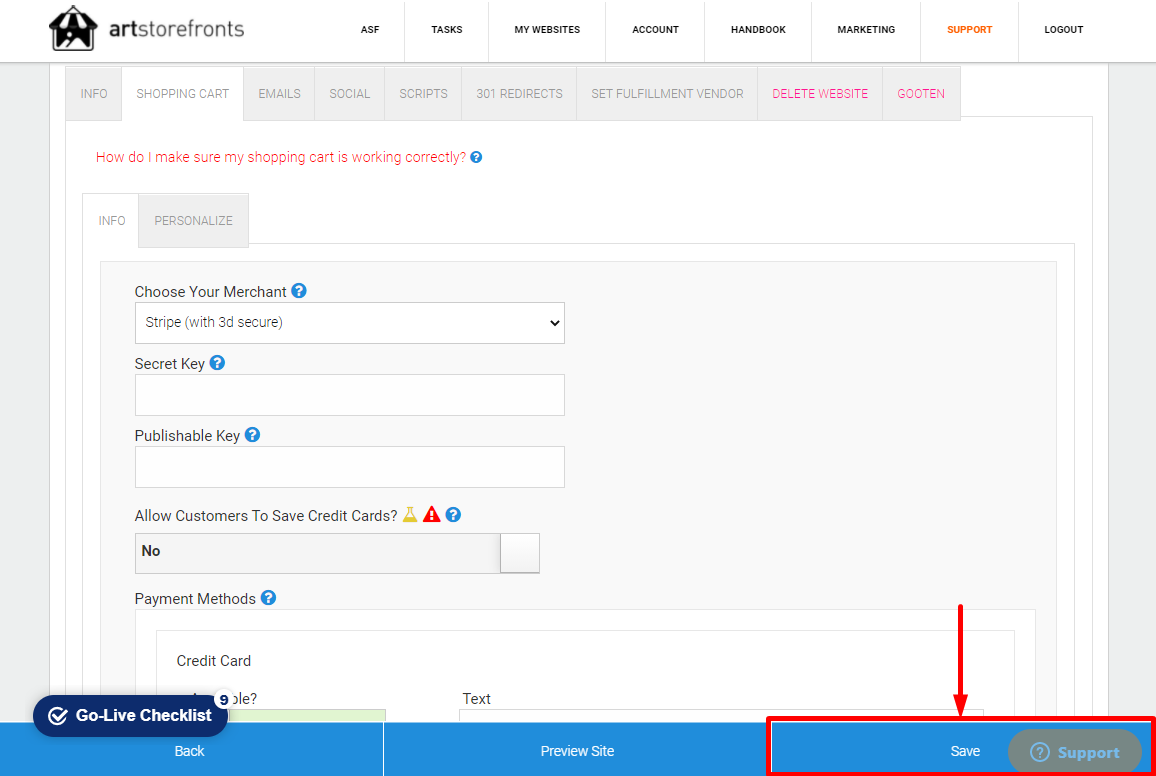Switch to the PERSONALIZE sub-tab

pyautogui.click(x=193, y=220)
